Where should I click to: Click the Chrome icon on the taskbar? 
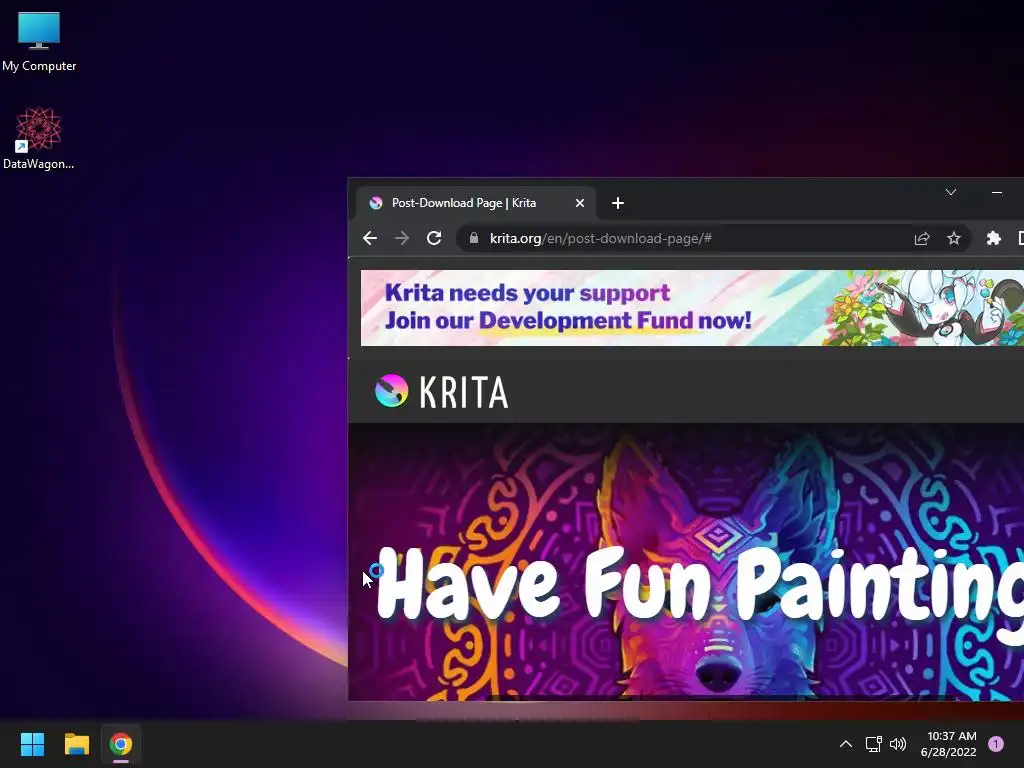pos(121,744)
